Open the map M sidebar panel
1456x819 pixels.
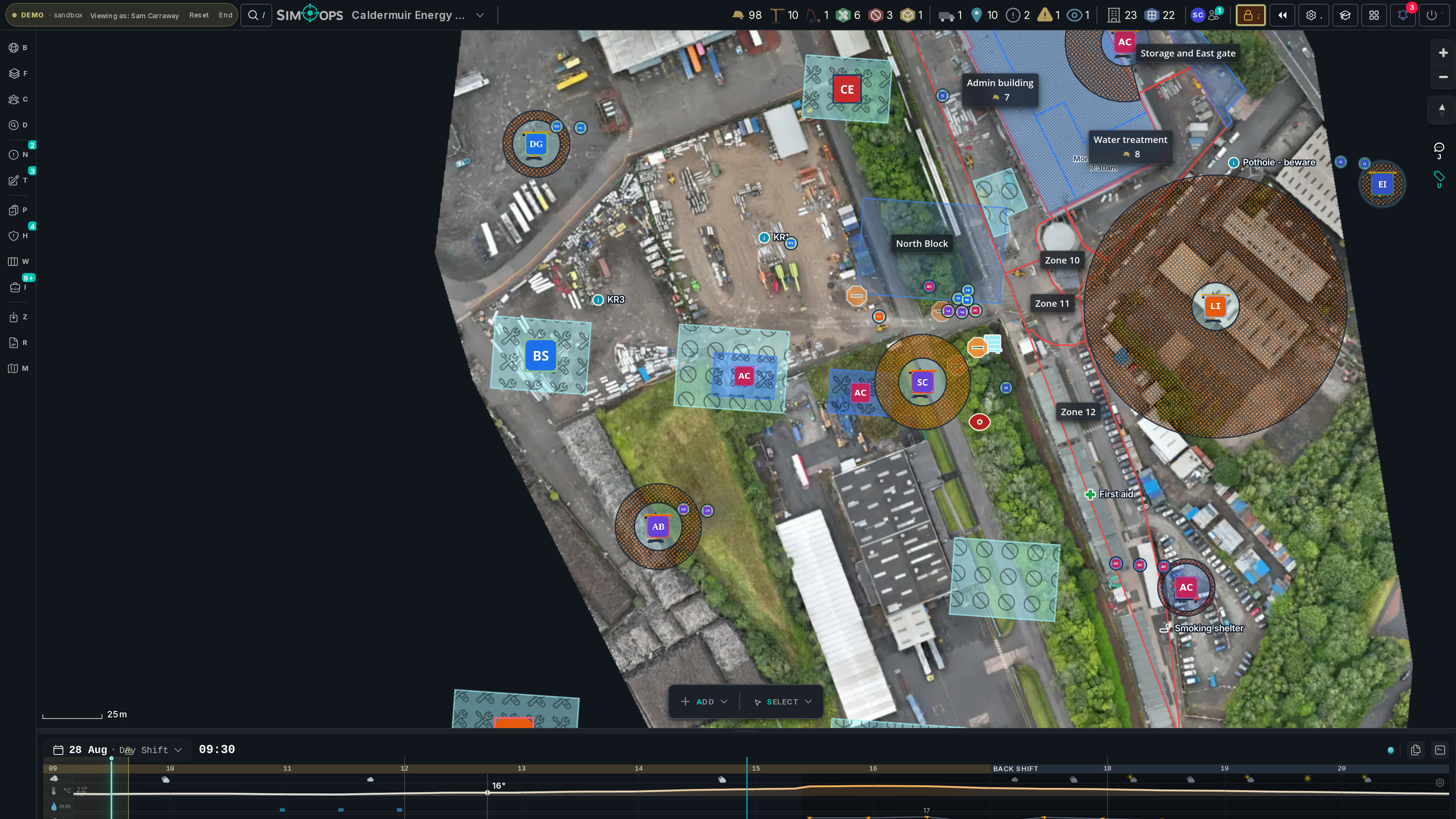coord(18,369)
